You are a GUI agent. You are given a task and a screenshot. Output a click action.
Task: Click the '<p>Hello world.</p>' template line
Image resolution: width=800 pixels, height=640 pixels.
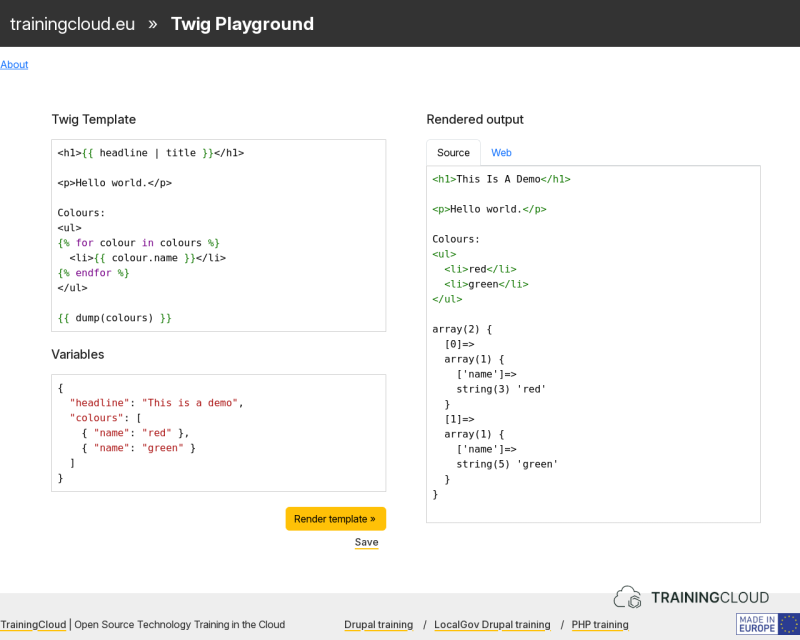pyautogui.click(x=115, y=183)
